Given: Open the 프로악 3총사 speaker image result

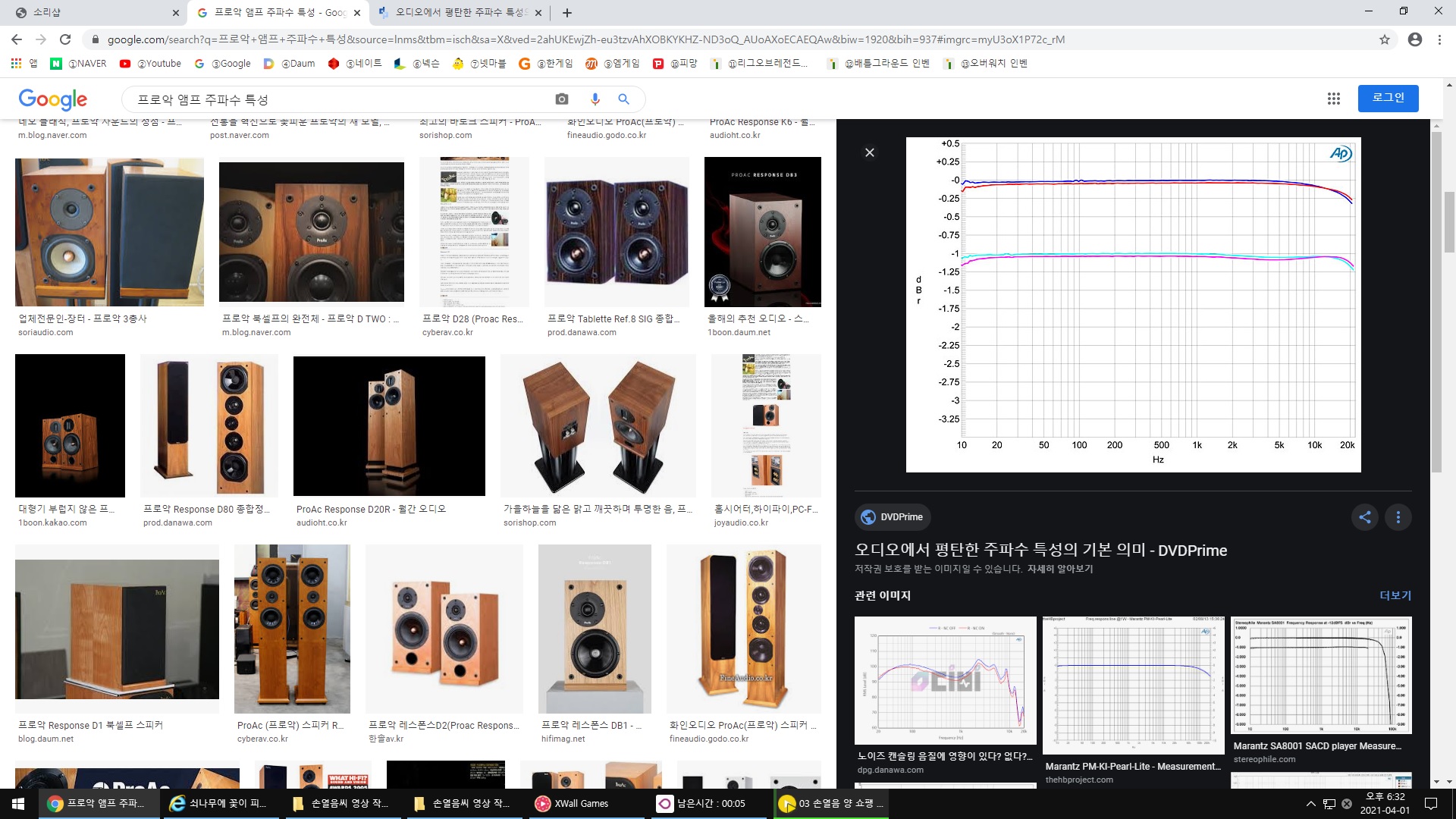Looking at the screenshot, I should [x=109, y=232].
